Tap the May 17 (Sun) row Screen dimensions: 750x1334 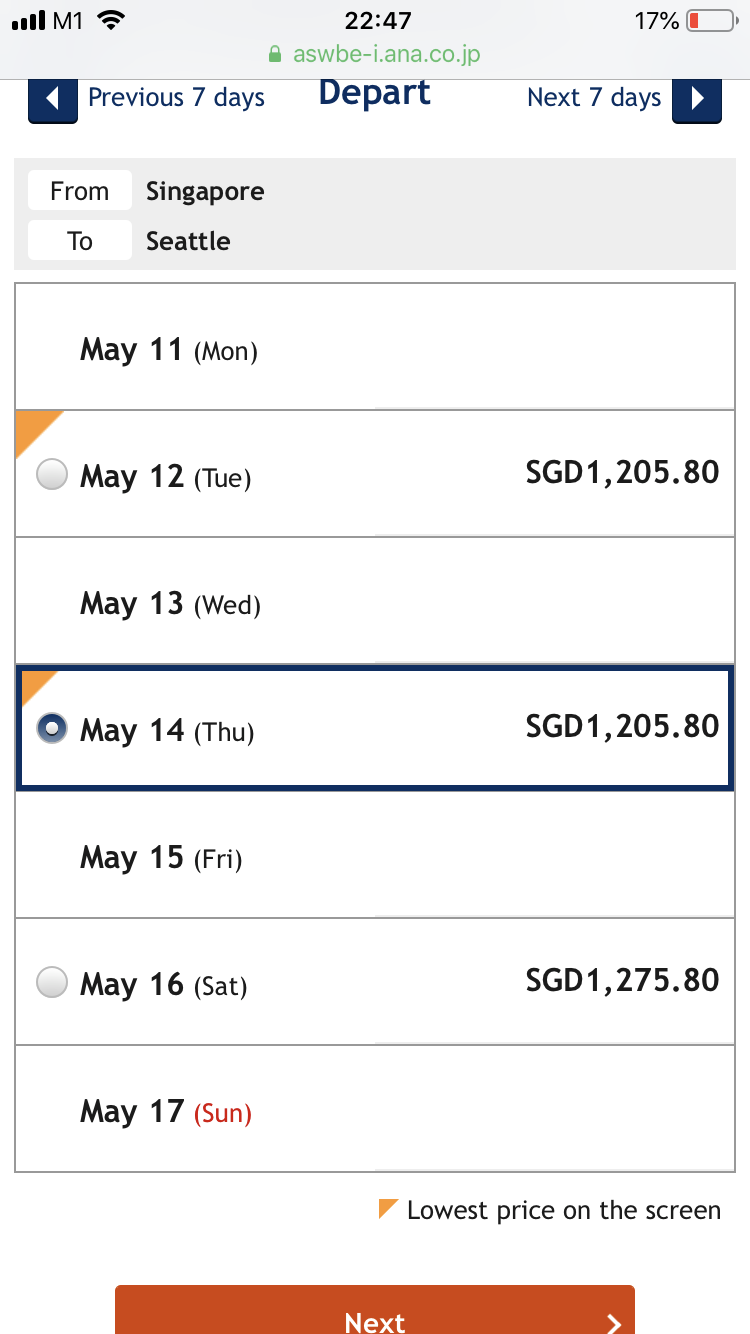375,1109
